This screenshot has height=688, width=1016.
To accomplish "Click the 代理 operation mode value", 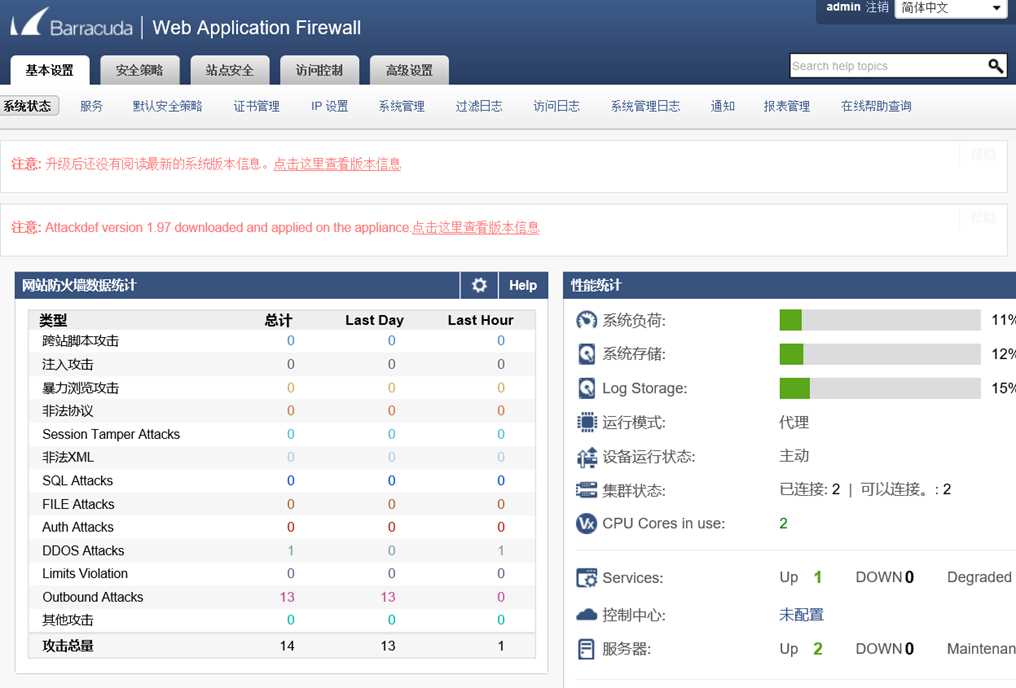I will tap(794, 422).
